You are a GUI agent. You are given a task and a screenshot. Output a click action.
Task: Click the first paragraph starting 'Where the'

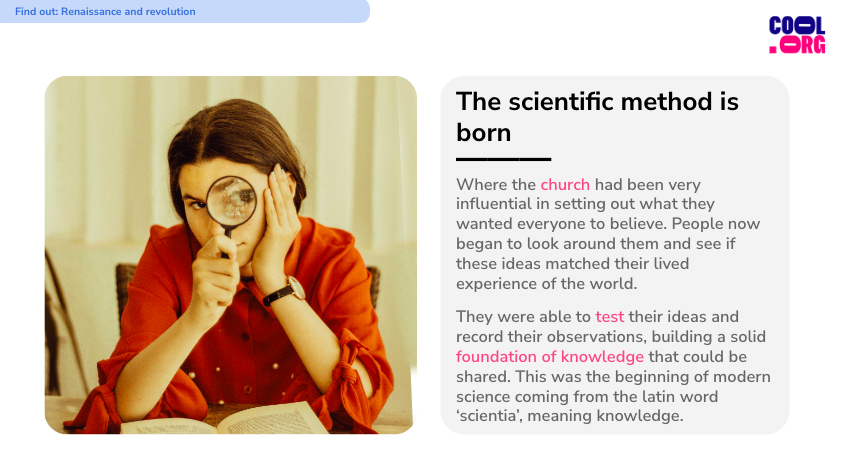coord(608,234)
